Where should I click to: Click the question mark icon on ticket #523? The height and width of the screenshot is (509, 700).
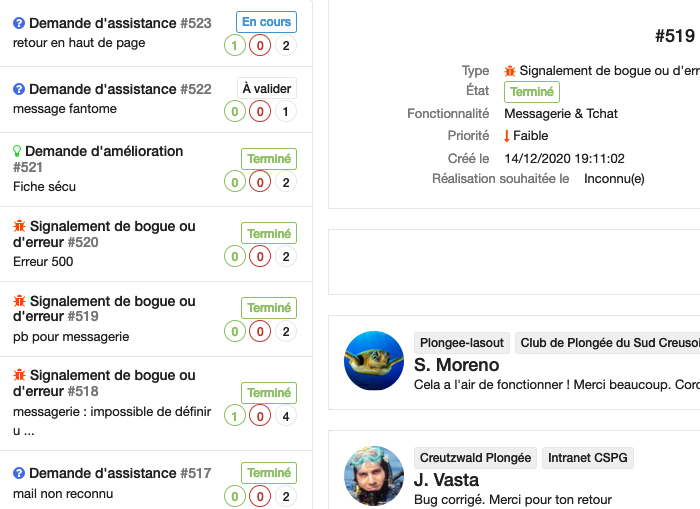19,22
